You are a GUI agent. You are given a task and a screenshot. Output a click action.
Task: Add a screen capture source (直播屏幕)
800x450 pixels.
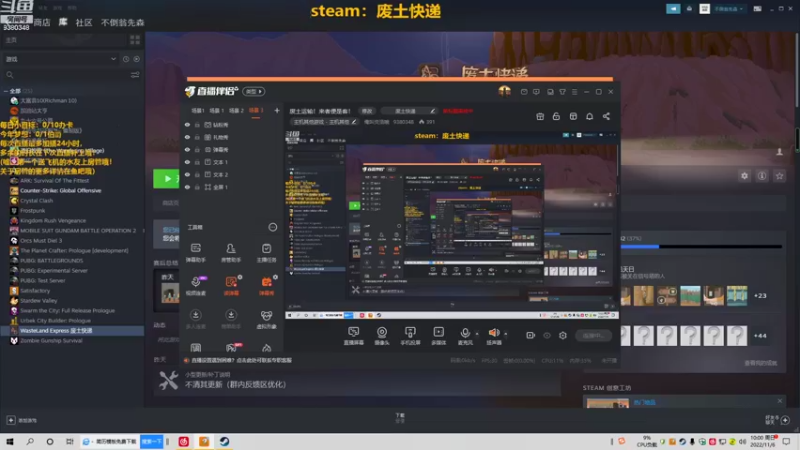(x=354, y=336)
